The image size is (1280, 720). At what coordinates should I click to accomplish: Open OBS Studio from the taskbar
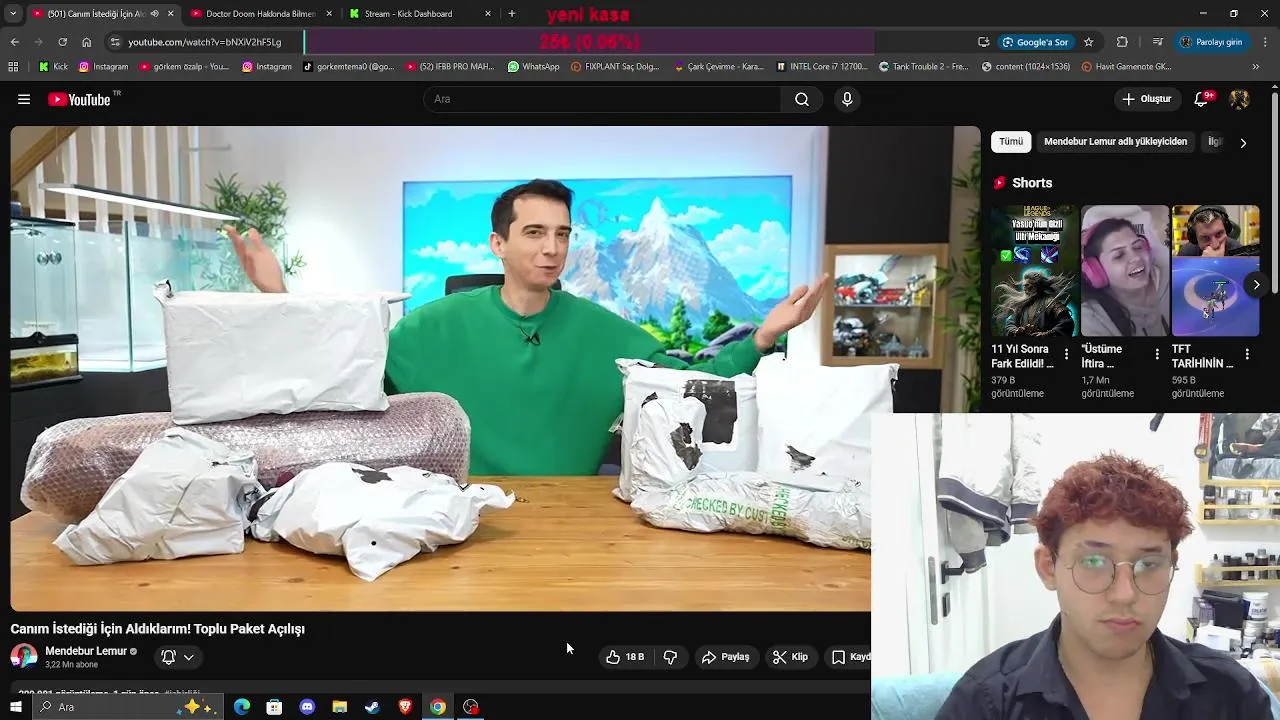pos(471,707)
